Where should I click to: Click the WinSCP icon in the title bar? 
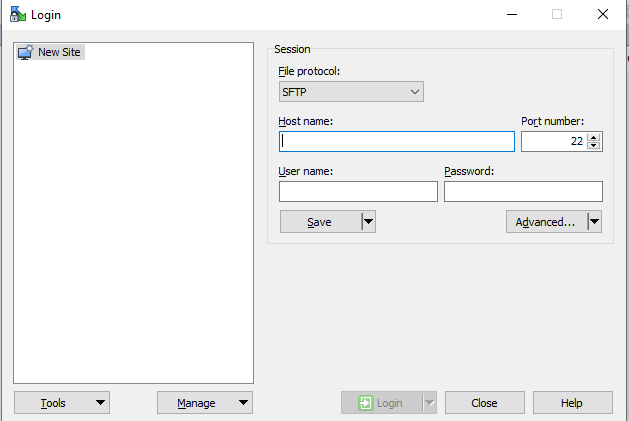18,14
